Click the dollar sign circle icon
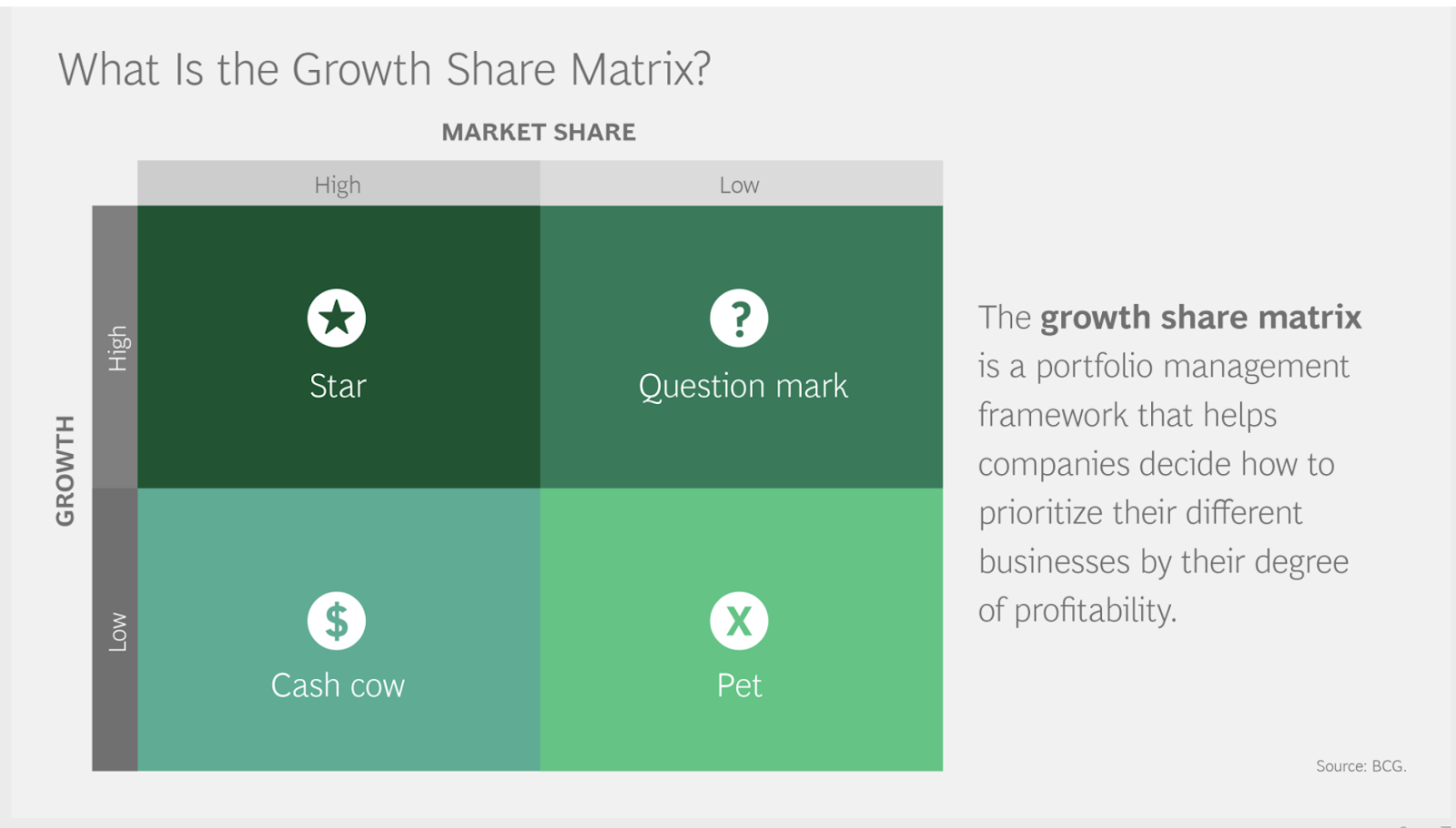Screen dimensions: 1456x828 pyautogui.click(x=337, y=621)
